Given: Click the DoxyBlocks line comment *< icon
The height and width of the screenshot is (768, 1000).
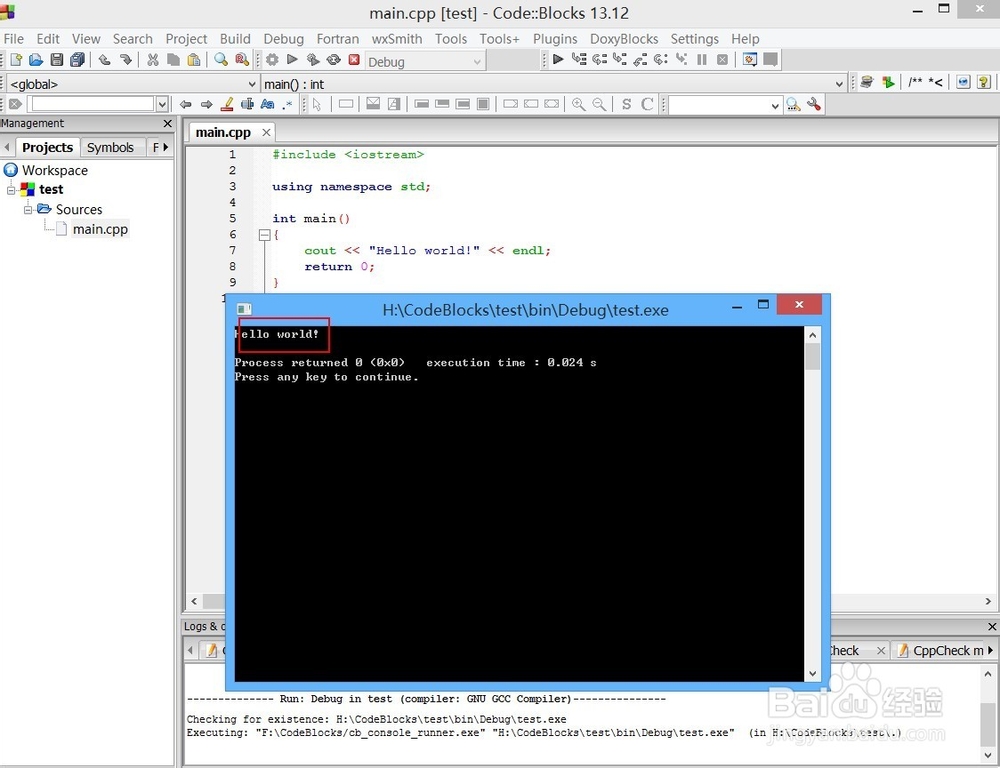Looking at the screenshot, I should (x=936, y=82).
